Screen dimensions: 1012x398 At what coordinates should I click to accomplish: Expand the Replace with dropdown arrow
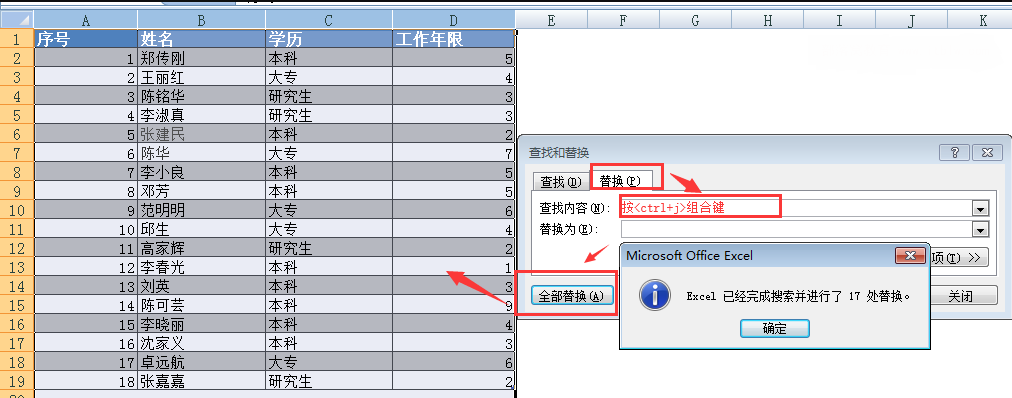[980, 230]
